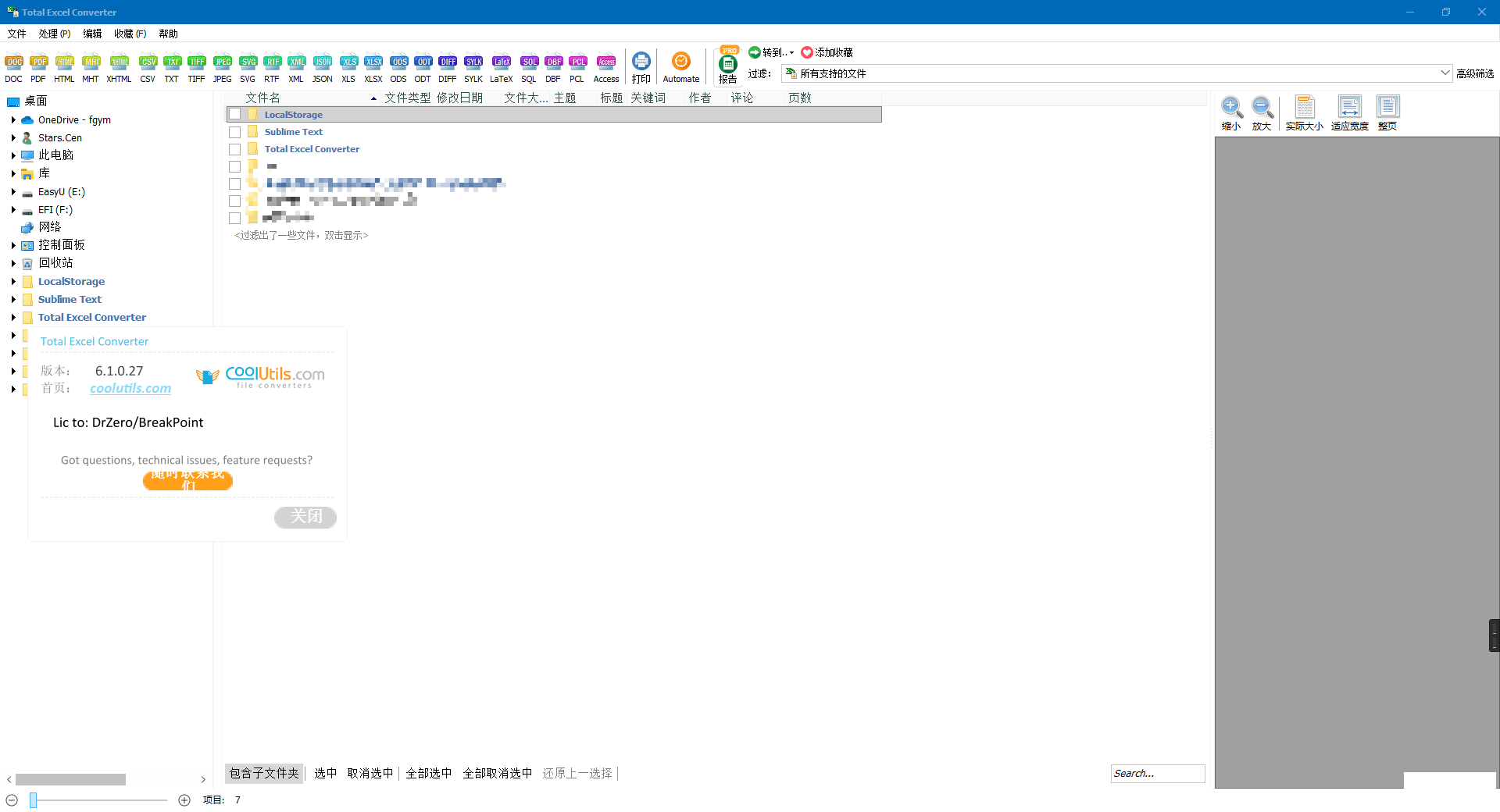Convert to DOC format icon
1500x812 pixels.
[14, 68]
